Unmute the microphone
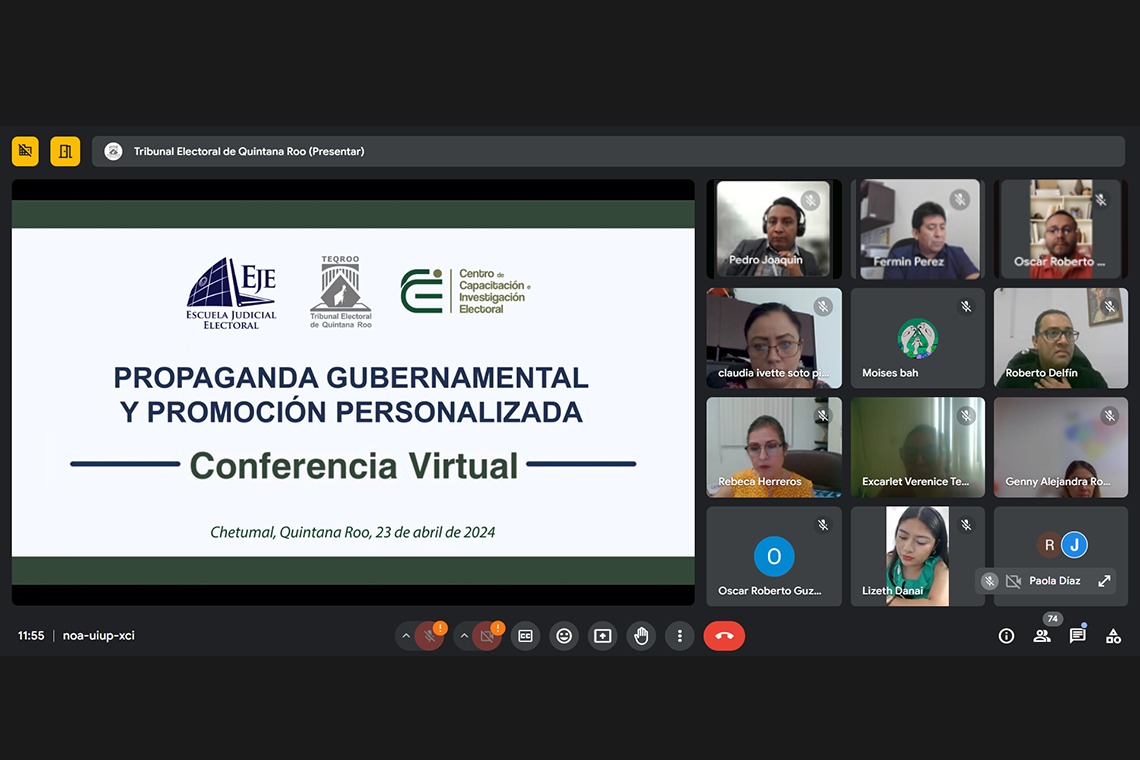The width and height of the screenshot is (1140, 760). [x=430, y=636]
